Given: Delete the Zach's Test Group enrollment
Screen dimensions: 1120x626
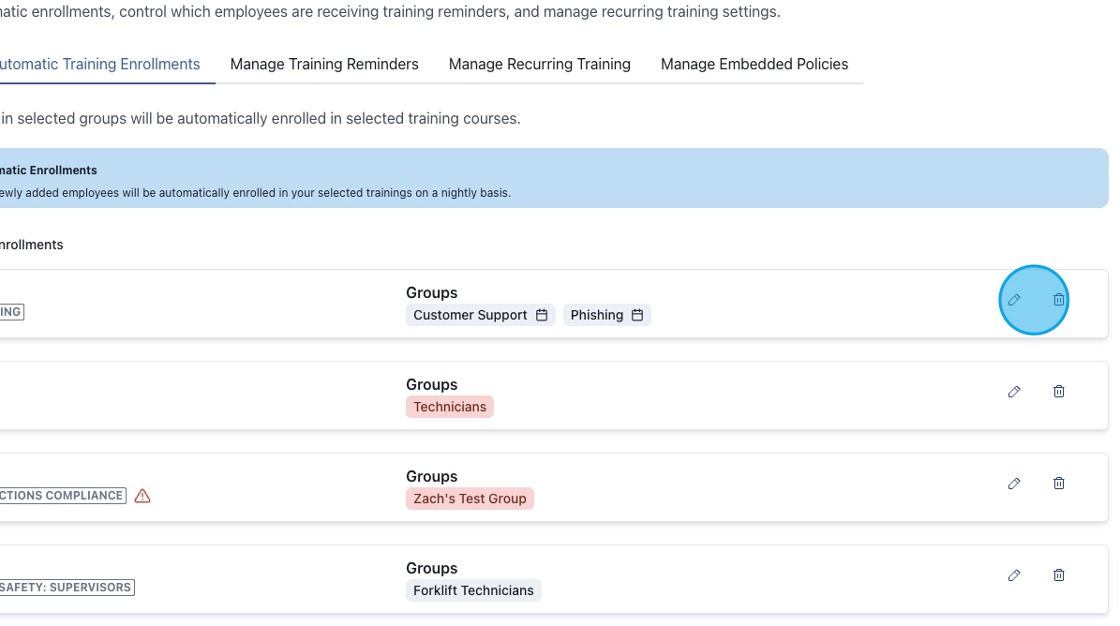Looking at the screenshot, I should 1059,484.
